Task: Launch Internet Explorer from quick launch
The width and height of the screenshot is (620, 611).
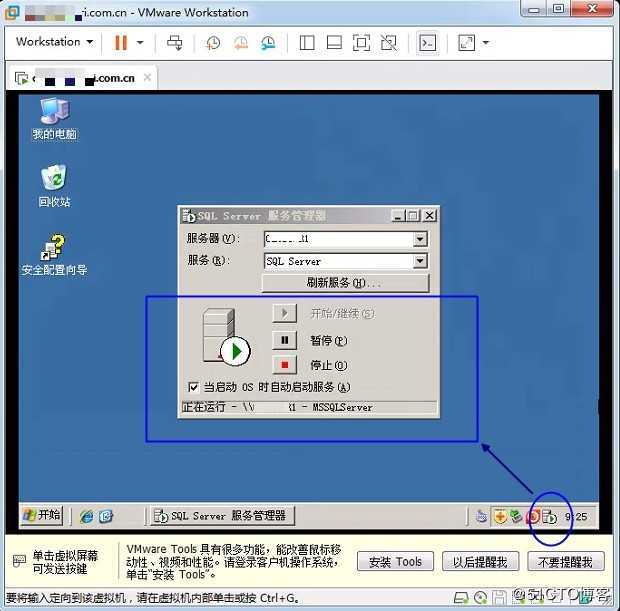Action: pyautogui.click(x=87, y=516)
